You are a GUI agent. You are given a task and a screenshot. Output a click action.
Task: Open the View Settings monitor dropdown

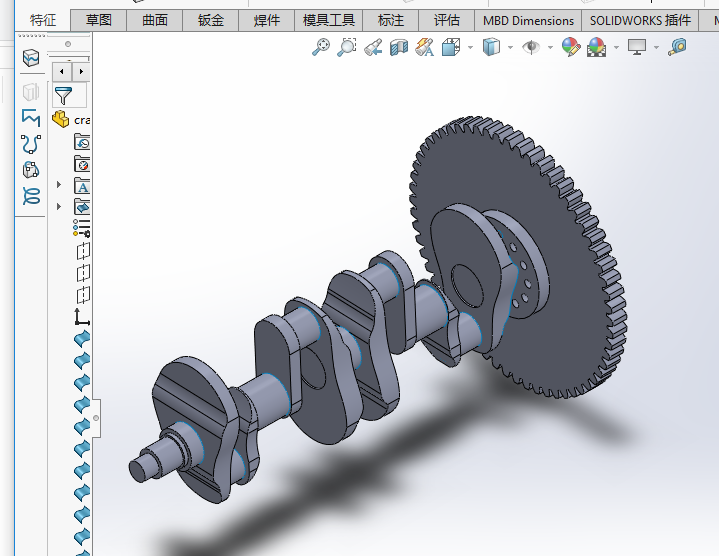point(658,47)
